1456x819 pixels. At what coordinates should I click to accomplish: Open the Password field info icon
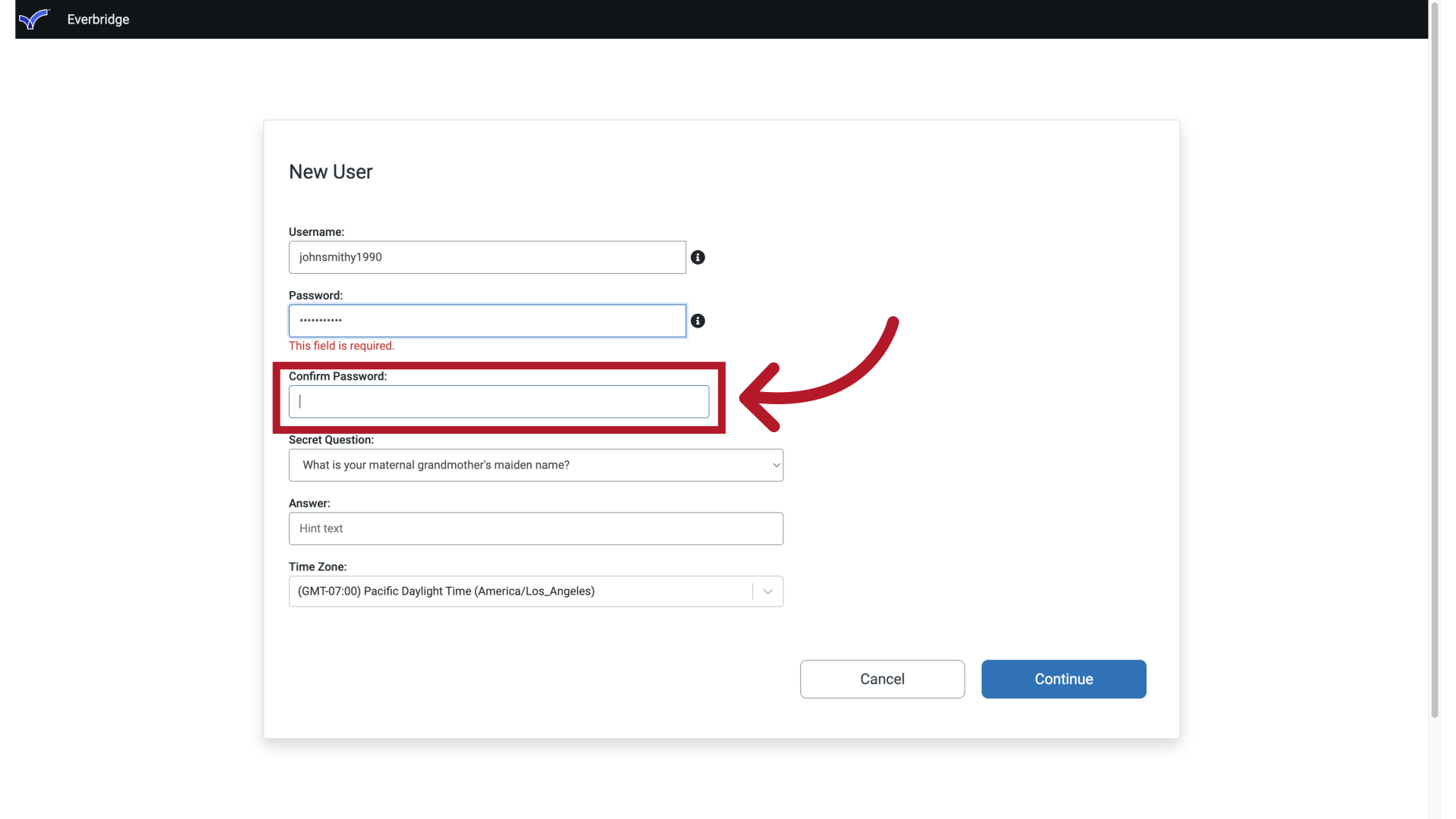pos(698,321)
